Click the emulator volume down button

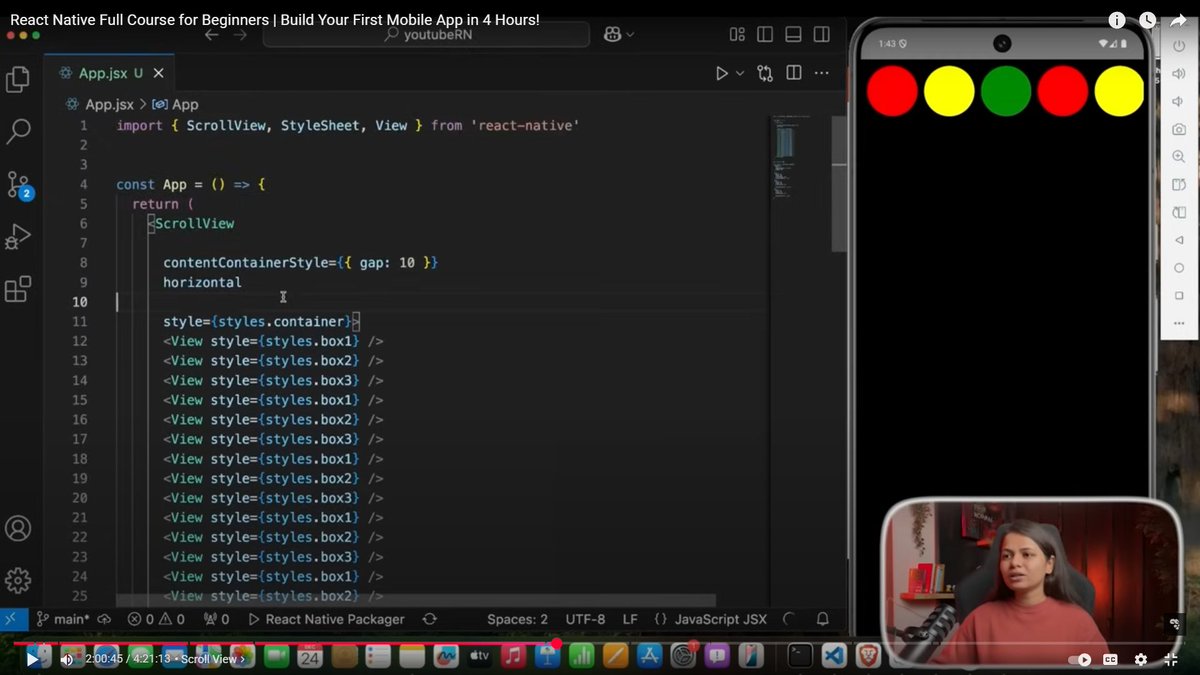point(1179,101)
